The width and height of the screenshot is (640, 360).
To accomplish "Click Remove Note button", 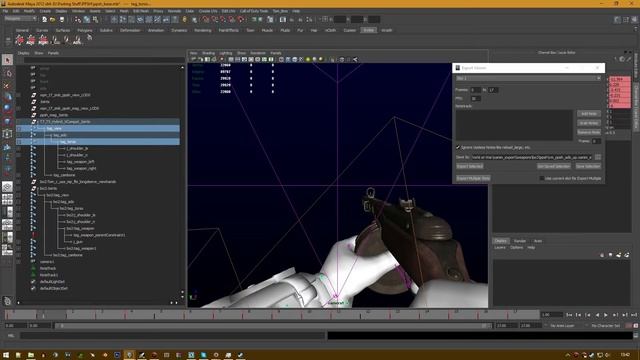I will pos(589,132).
